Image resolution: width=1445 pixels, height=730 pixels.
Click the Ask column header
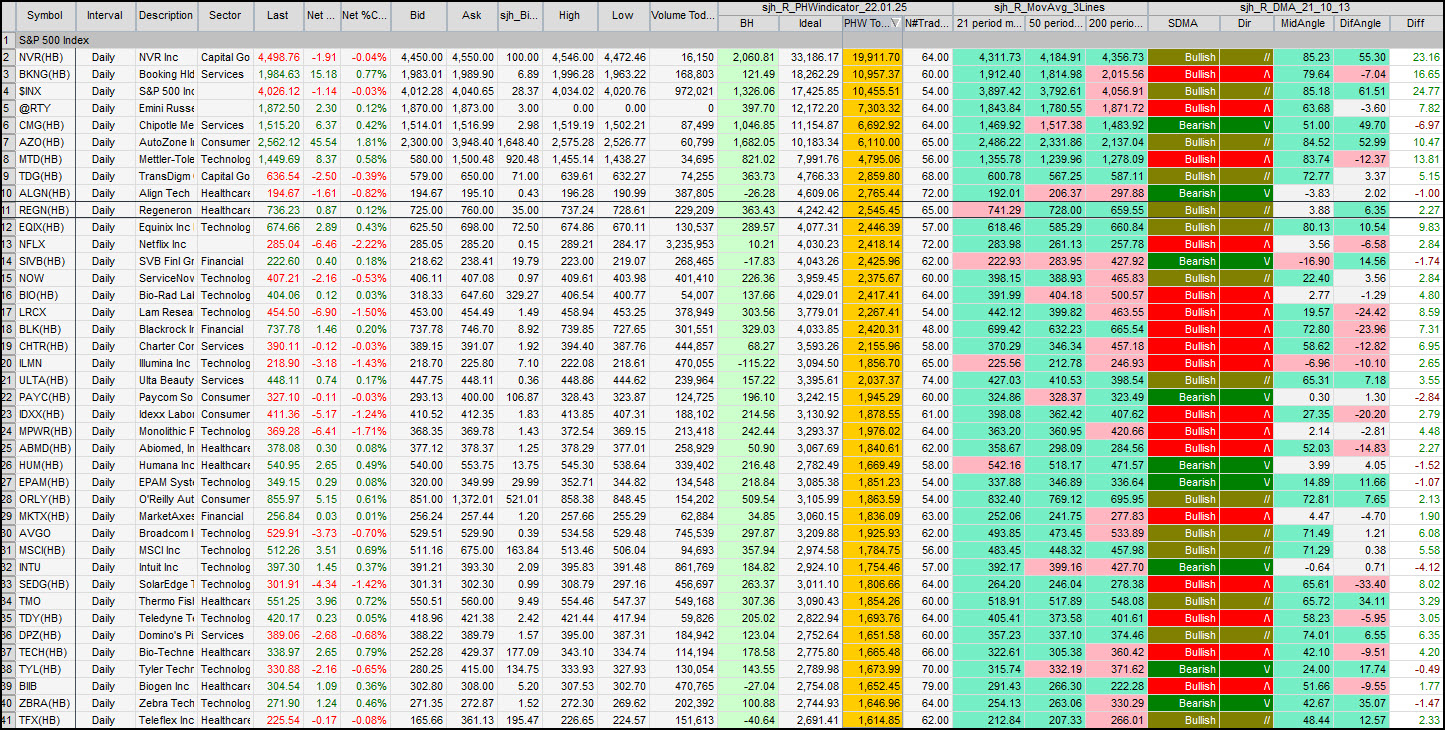click(x=471, y=16)
